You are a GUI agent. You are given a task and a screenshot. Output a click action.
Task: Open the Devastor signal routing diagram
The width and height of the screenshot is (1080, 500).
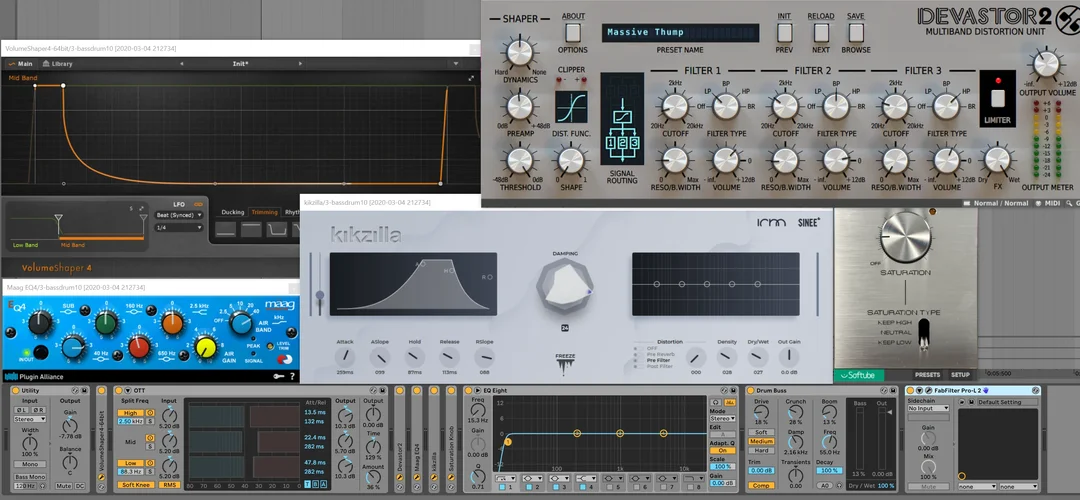coord(621,128)
